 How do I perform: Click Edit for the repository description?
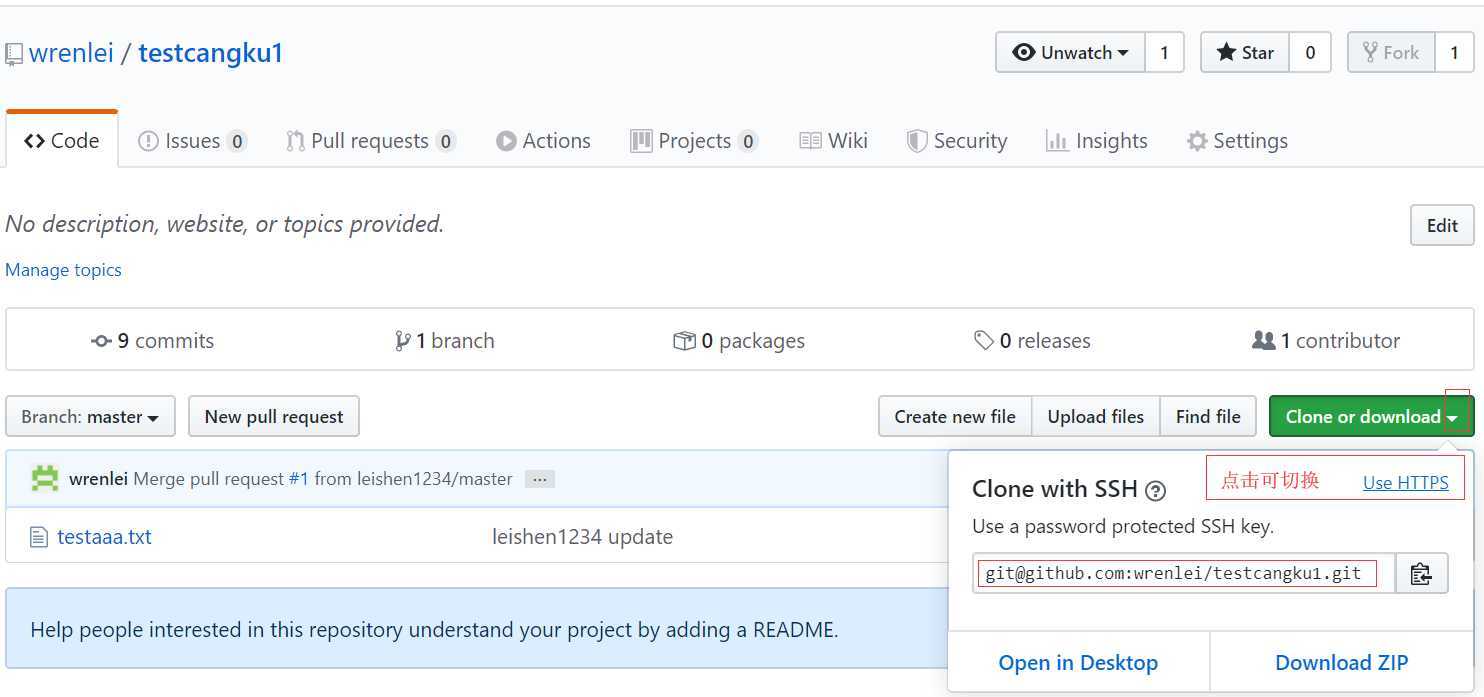pos(1442,225)
